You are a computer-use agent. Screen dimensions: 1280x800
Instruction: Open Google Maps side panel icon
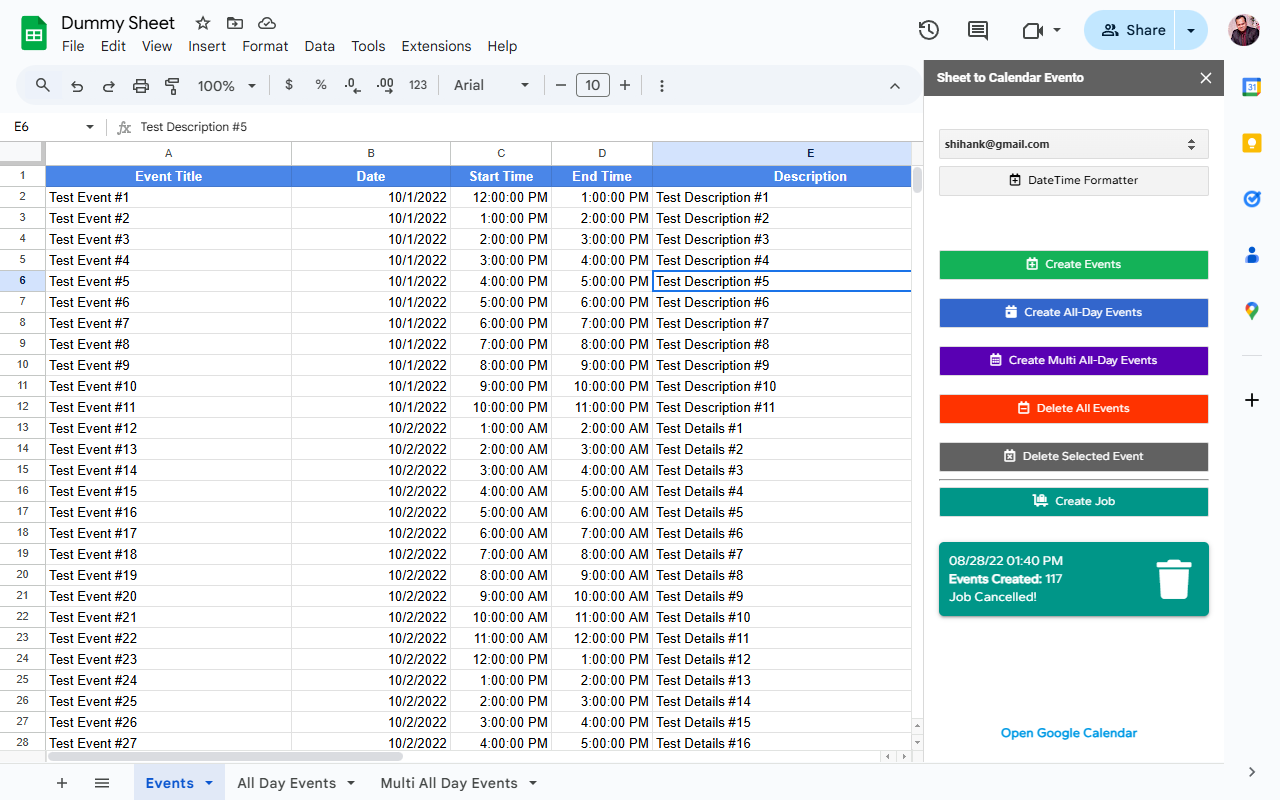(x=1251, y=311)
